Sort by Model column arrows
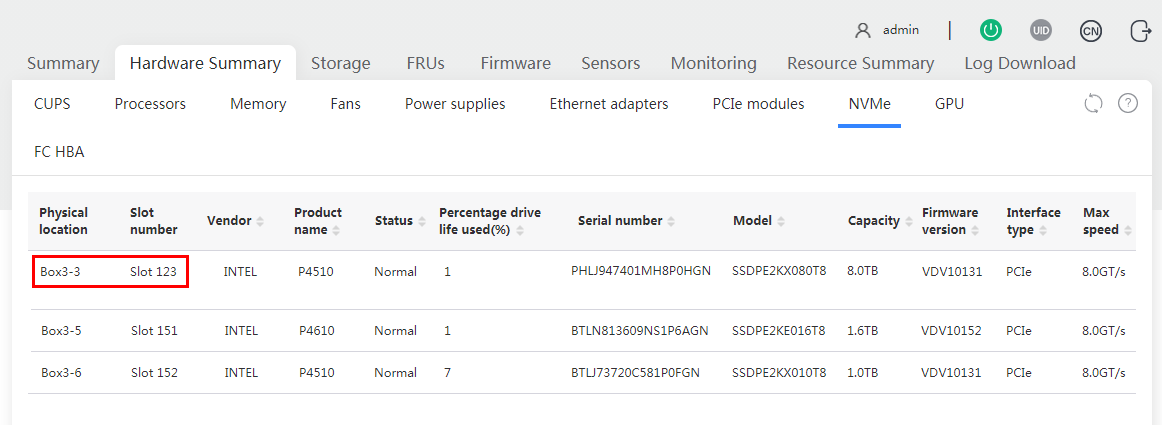Viewport: 1162px width, 425px height. click(x=780, y=221)
